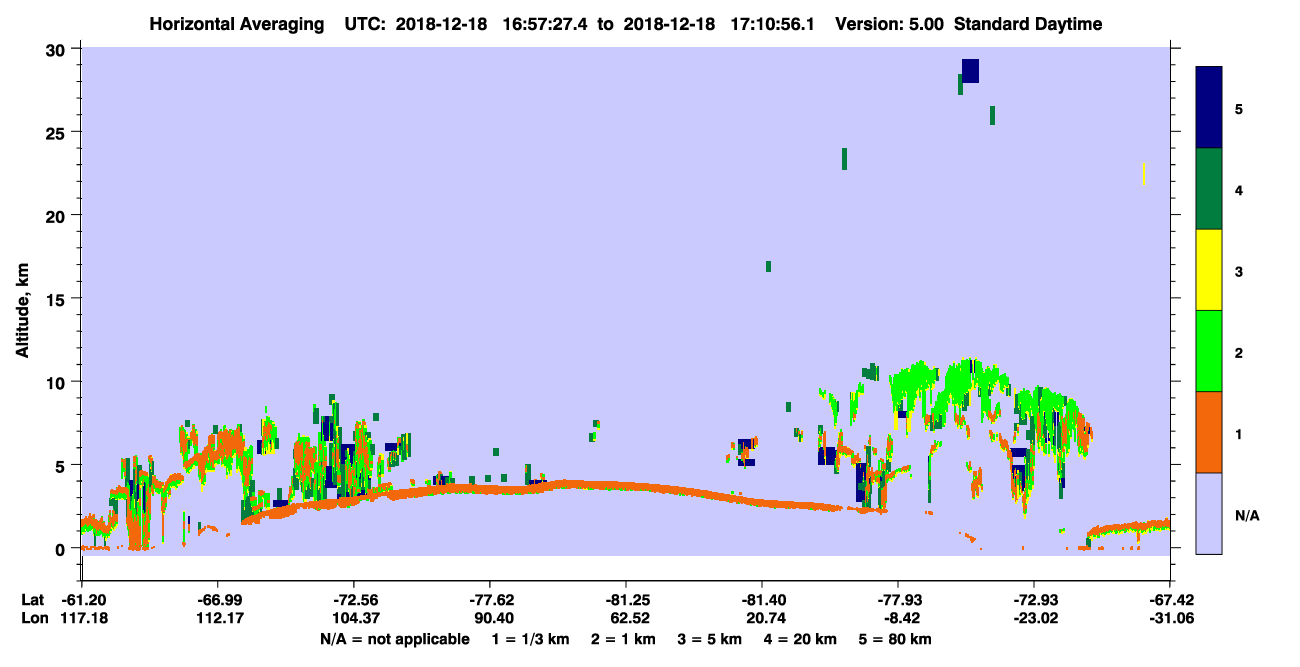Click the '3 = 5 km' legend text

[x=709, y=639]
